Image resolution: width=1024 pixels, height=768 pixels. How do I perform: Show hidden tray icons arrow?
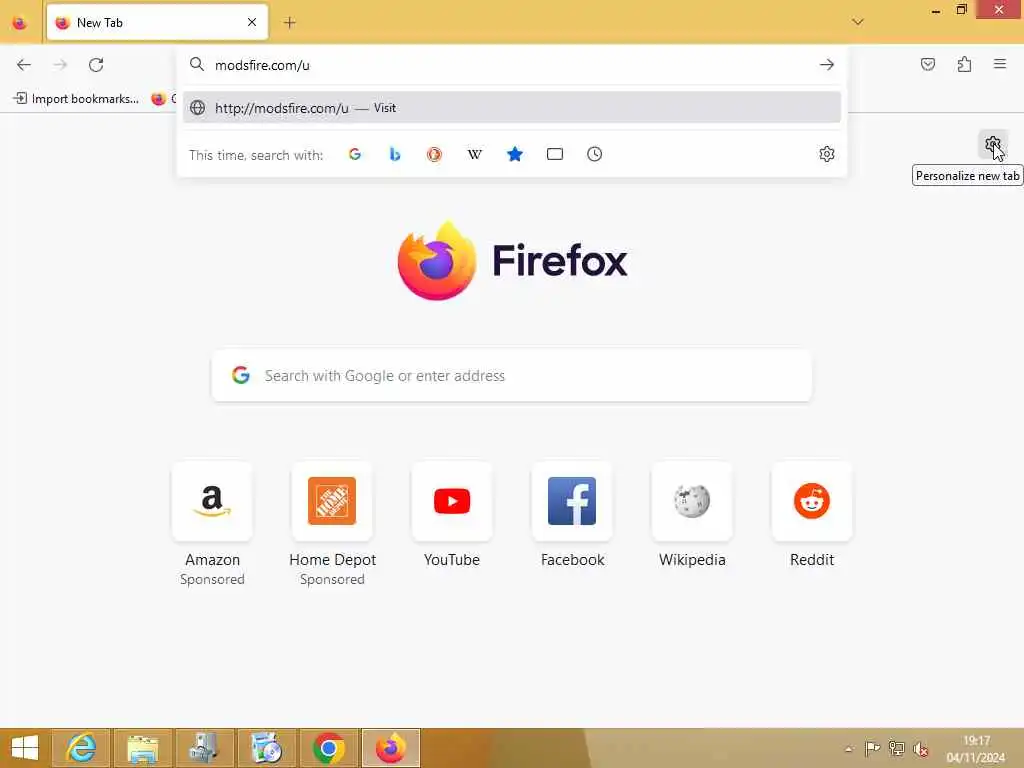coord(848,749)
